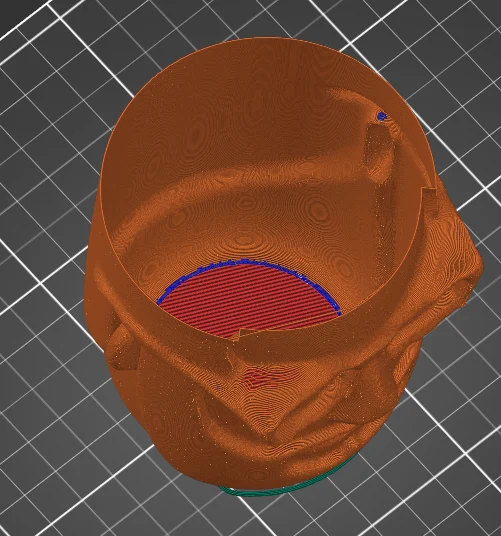Click the small red infill patch on the front outer wall
This screenshot has width=501, height=536.
pos(259,378)
